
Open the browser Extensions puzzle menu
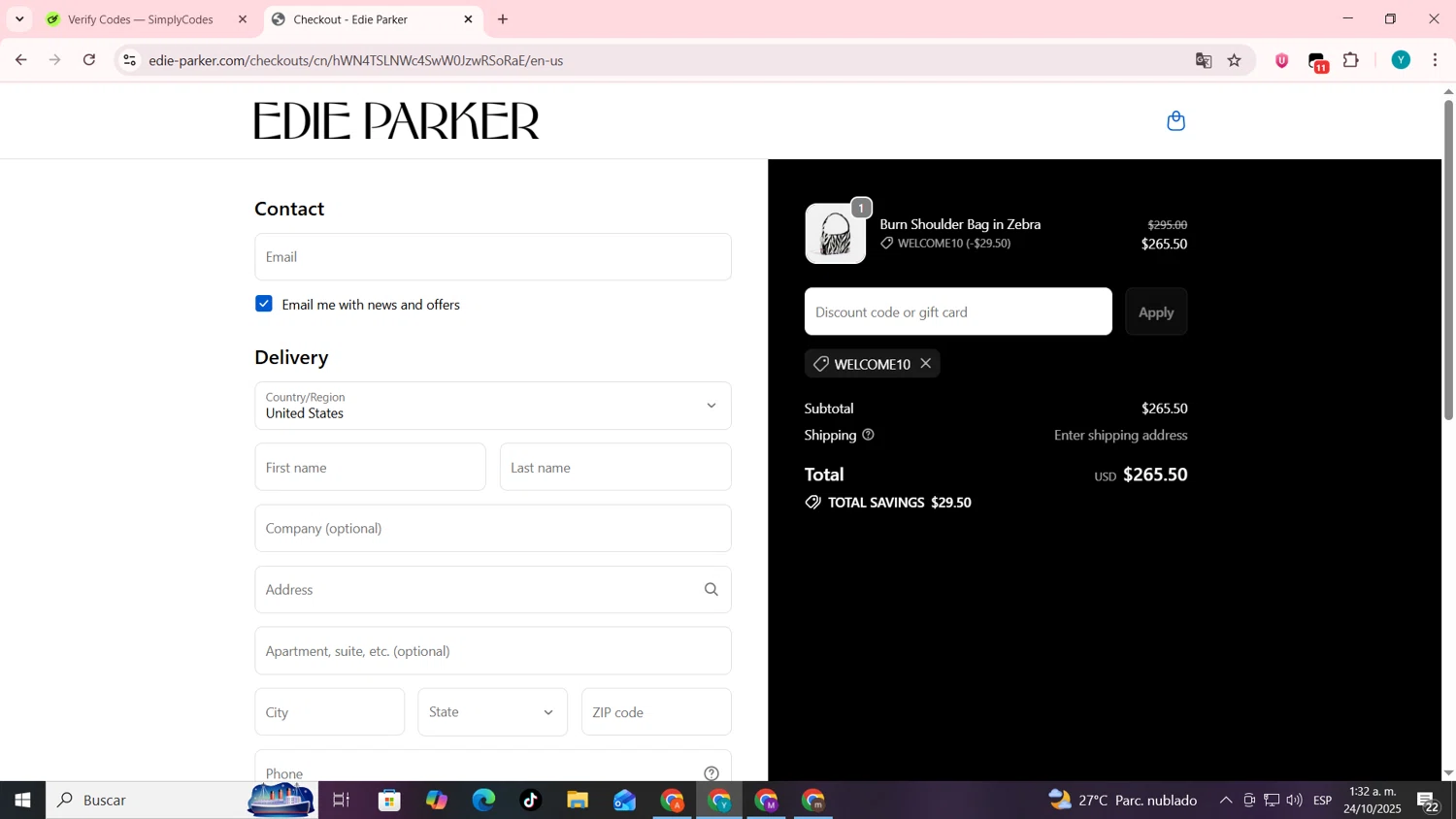pyautogui.click(x=1351, y=60)
